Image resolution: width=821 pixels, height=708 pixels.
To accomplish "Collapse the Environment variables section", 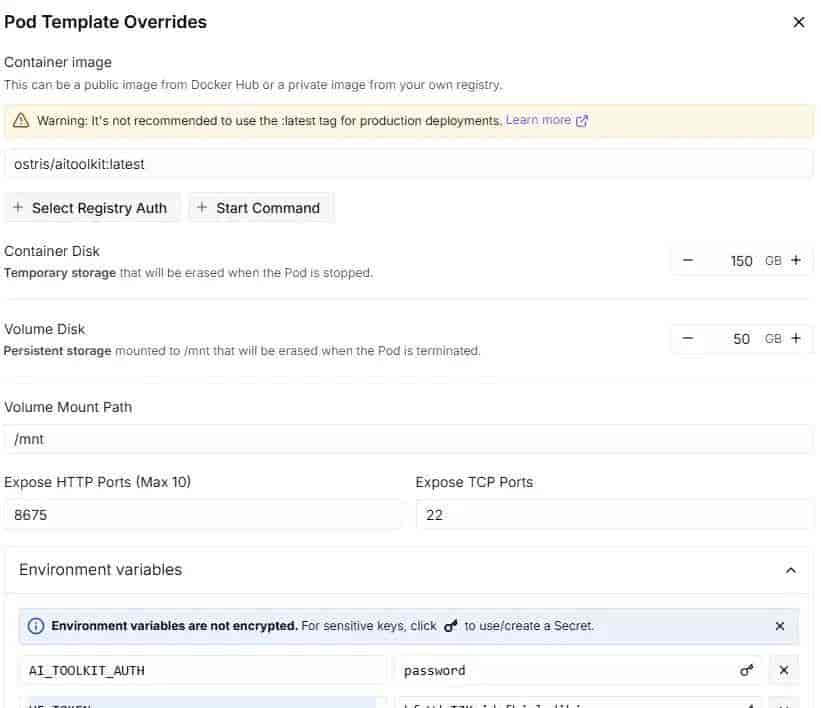I will point(790,570).
